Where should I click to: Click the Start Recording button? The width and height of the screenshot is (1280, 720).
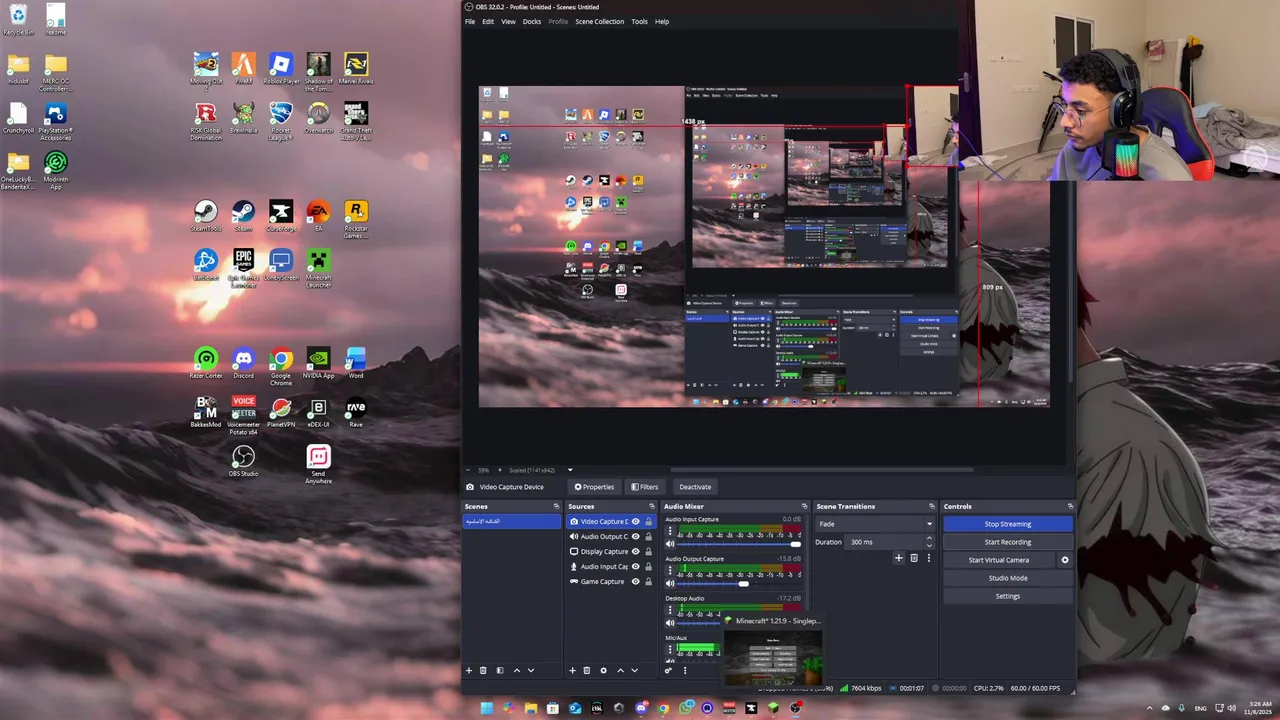[x=1007, y=542]
